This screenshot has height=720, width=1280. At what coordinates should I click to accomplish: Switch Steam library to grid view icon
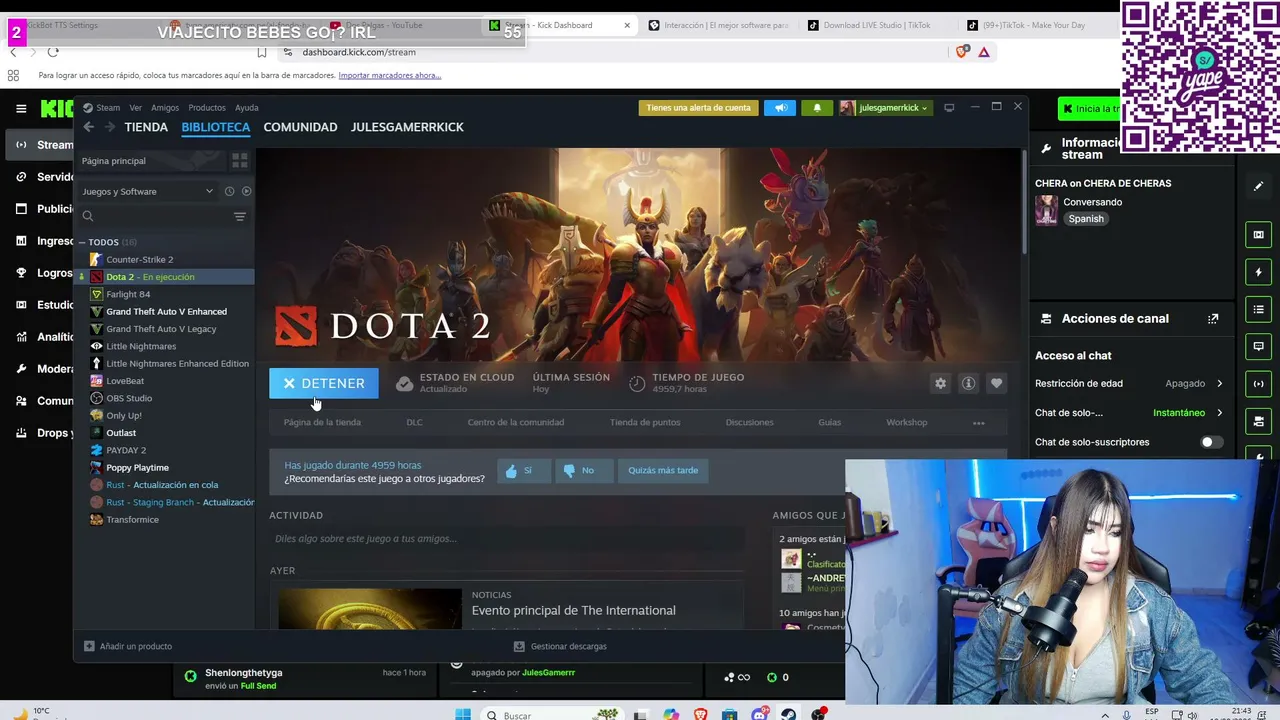point(240,161)
